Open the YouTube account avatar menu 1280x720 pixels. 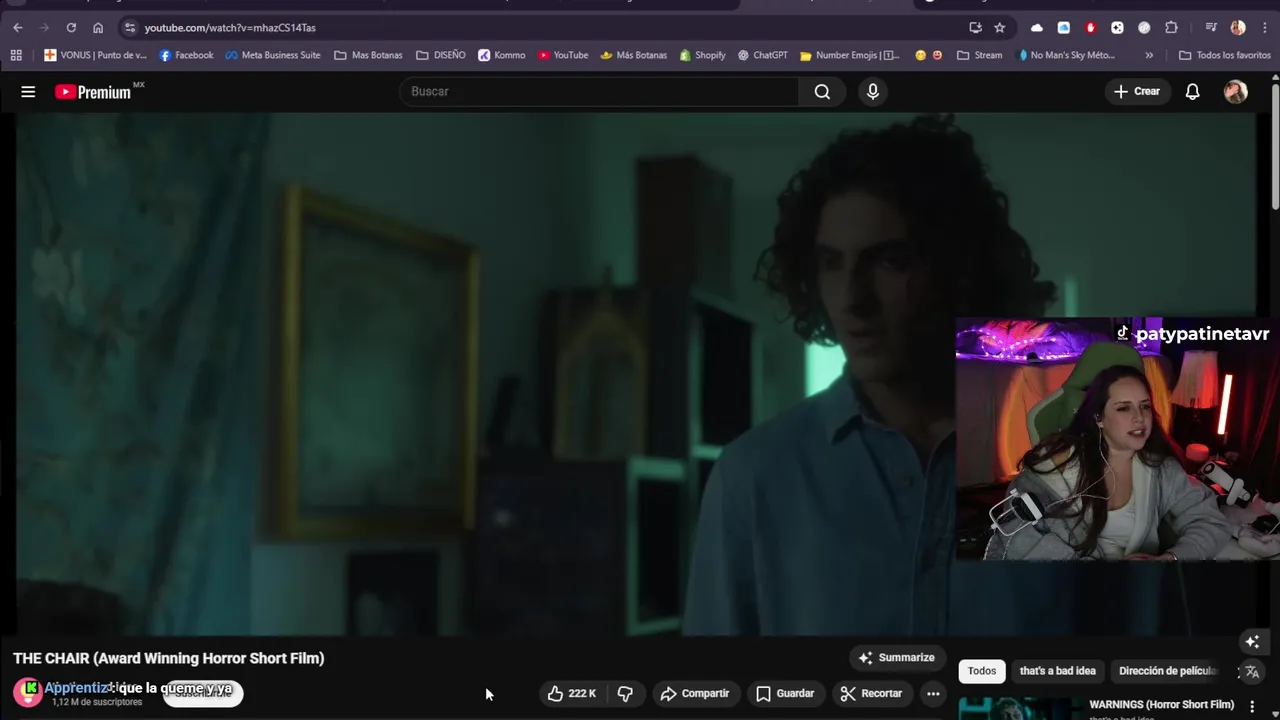click(1235, 91)
